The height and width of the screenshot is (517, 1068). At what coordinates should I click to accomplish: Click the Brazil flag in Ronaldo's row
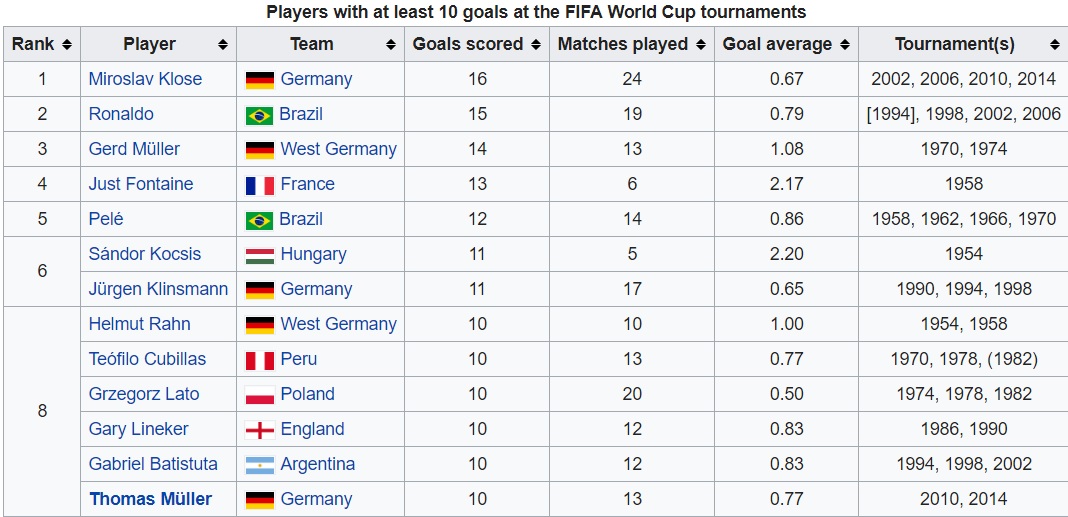click(259, 115)
